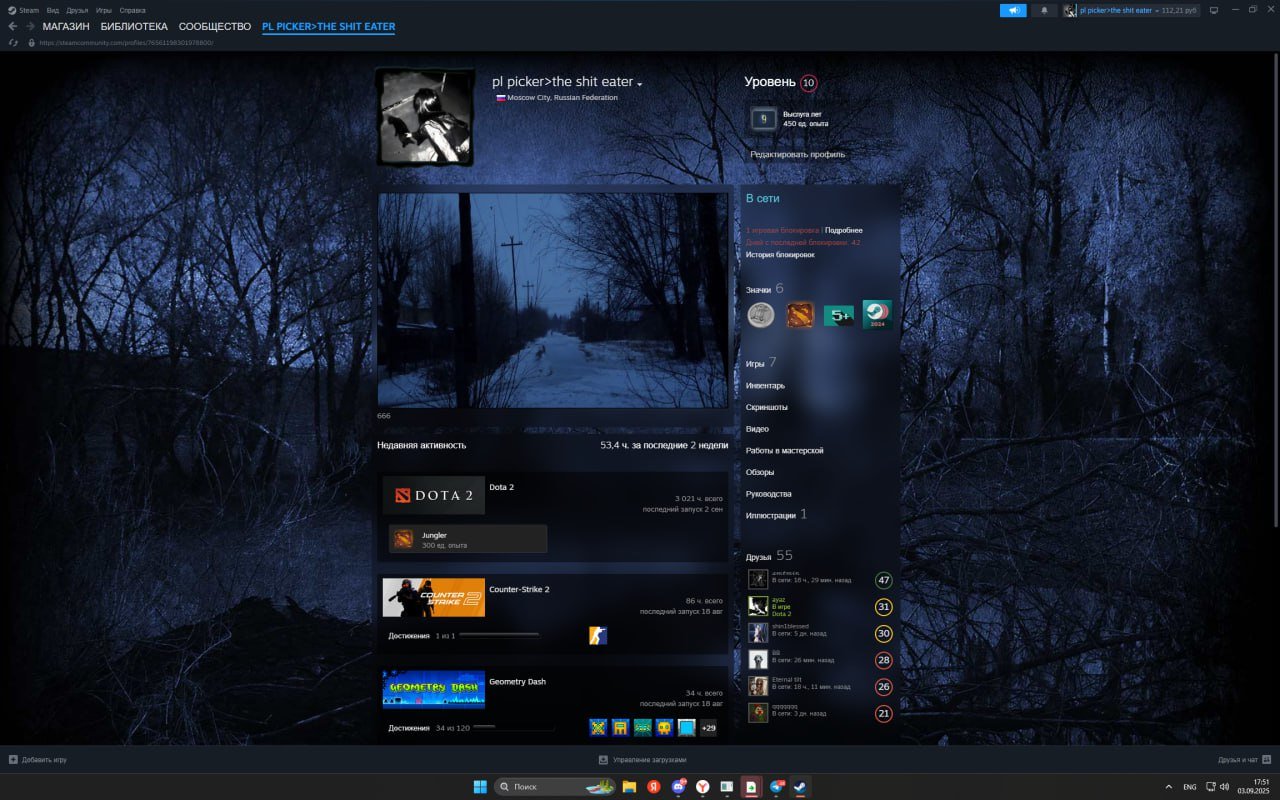Open the Add game plus icon

13,760
